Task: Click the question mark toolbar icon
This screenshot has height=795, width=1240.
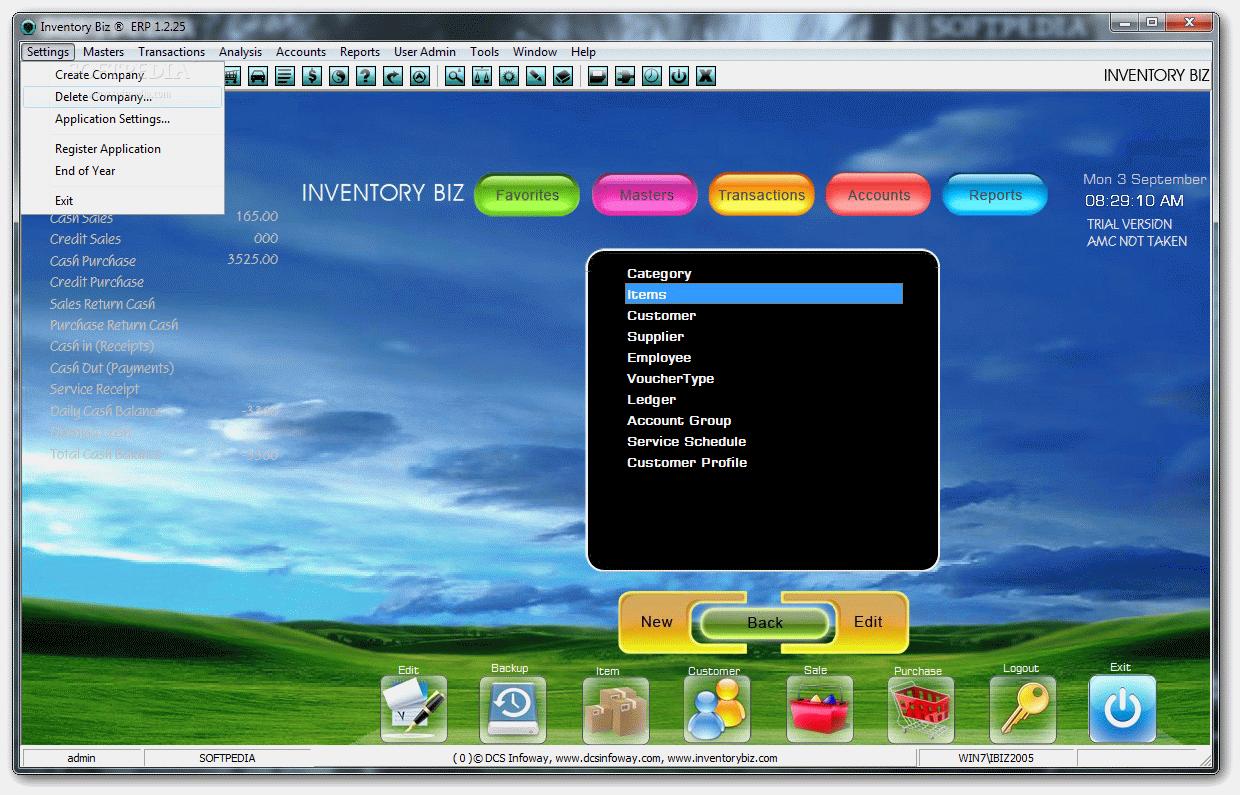Action: click(x=366, y=76)
